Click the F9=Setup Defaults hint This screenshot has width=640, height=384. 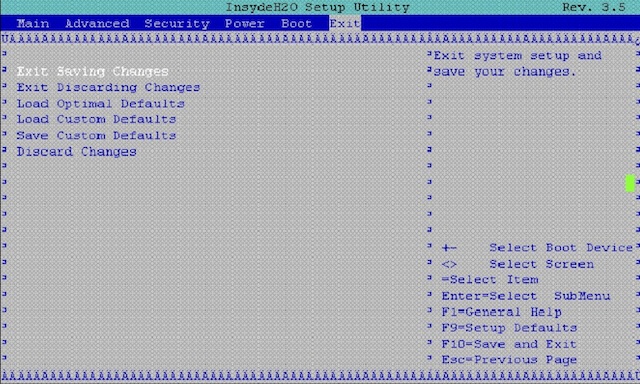509,328
